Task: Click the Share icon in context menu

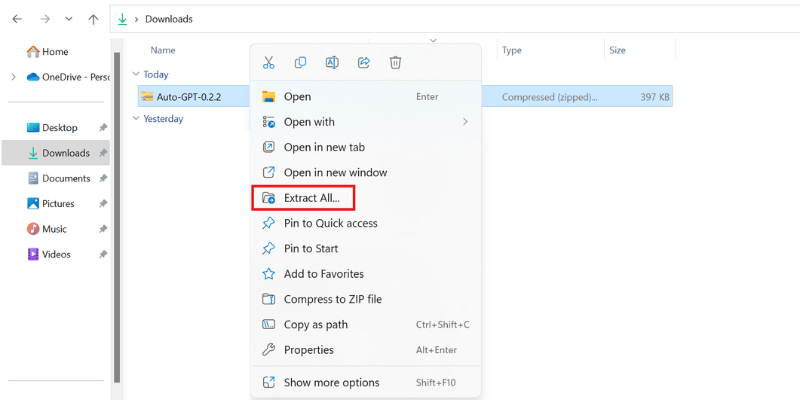Action: [x=364, y=62]
